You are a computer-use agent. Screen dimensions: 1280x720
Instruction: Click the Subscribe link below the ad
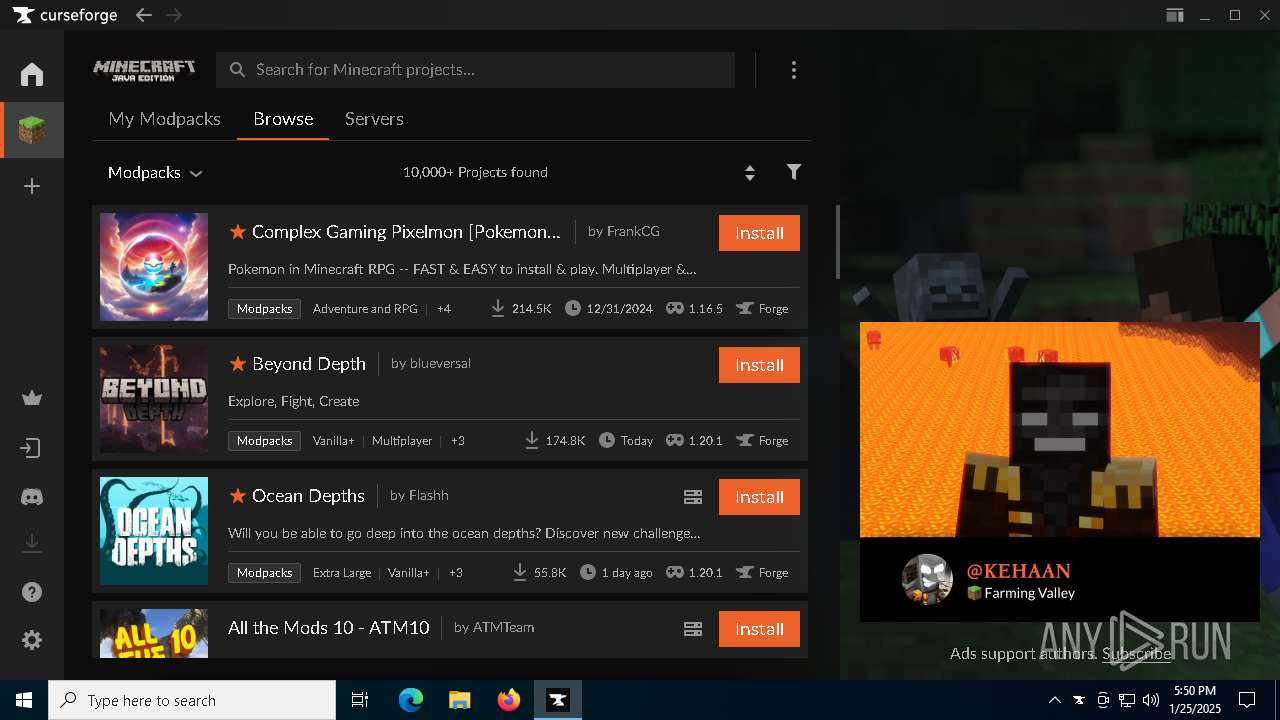coord(1136,654)
